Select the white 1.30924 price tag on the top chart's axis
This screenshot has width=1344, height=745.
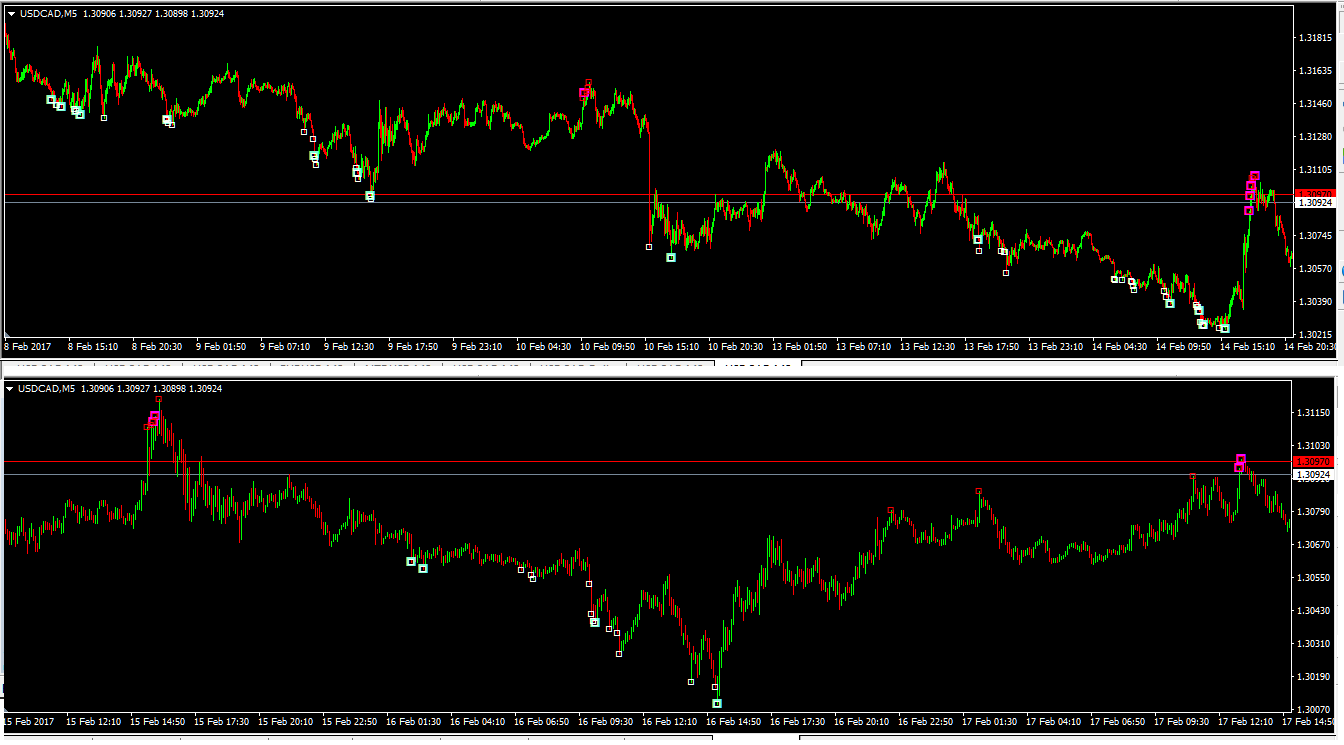1313,203
